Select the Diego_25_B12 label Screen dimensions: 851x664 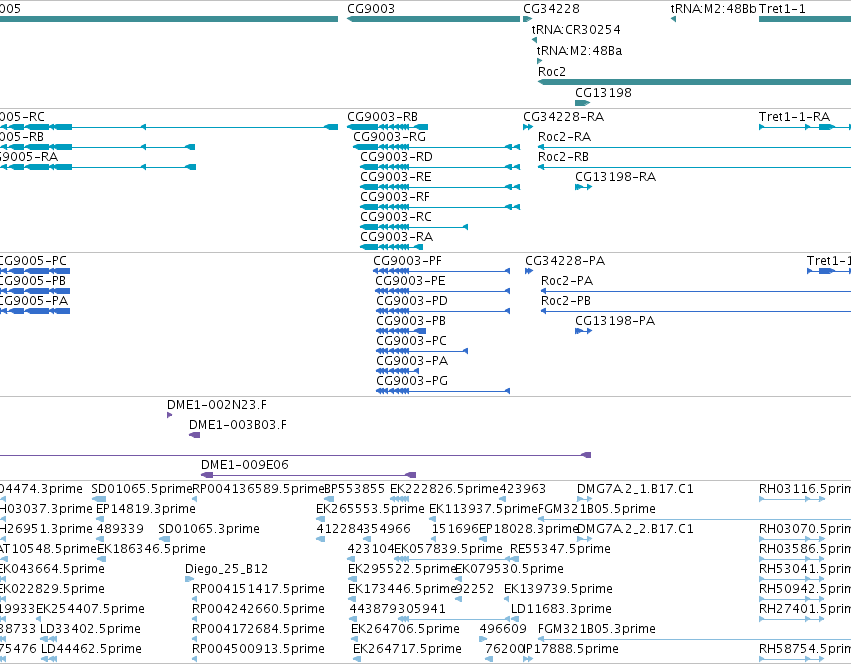(x=226, y=570)
